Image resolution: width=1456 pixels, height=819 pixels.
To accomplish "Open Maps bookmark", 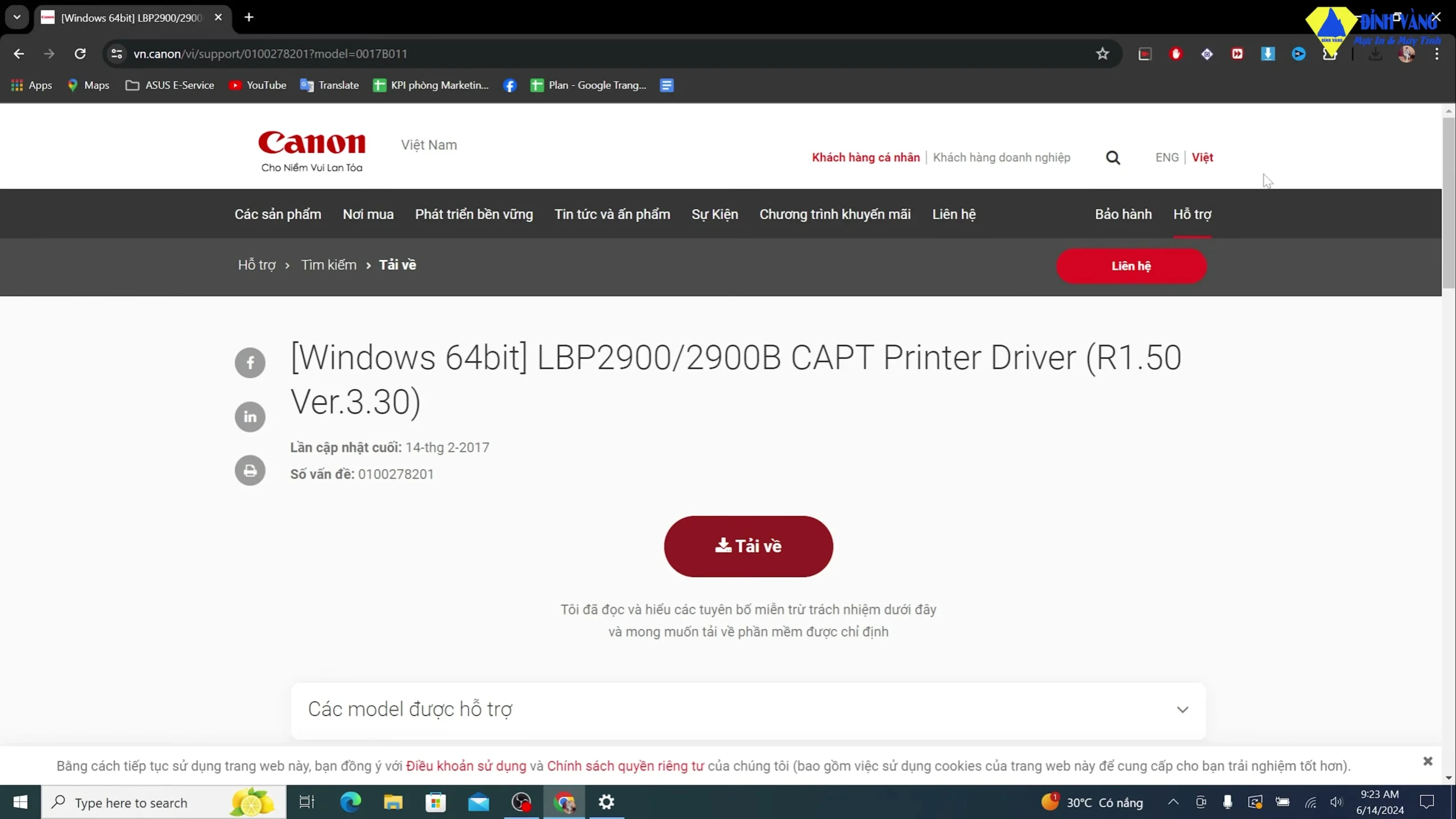I will (88, 85).
